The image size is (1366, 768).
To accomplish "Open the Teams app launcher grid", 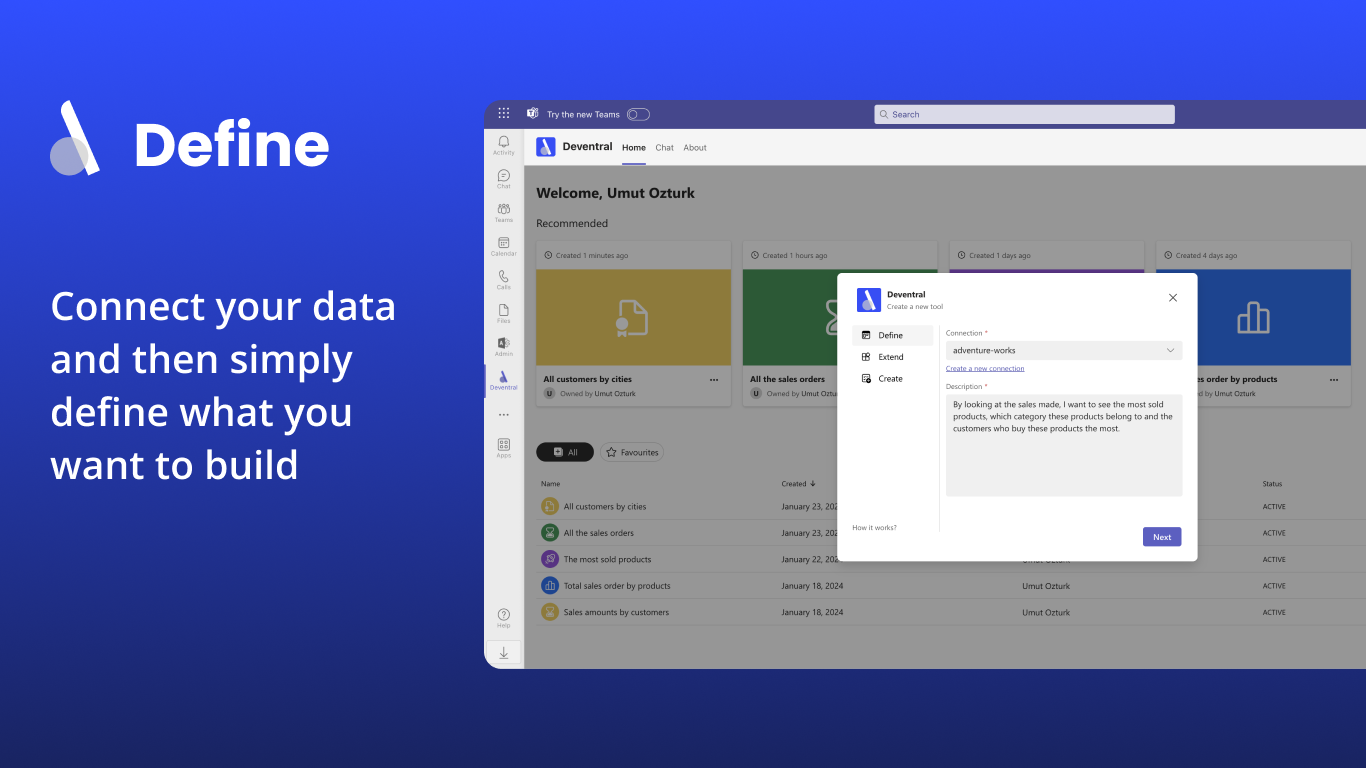I will [504, 114].
